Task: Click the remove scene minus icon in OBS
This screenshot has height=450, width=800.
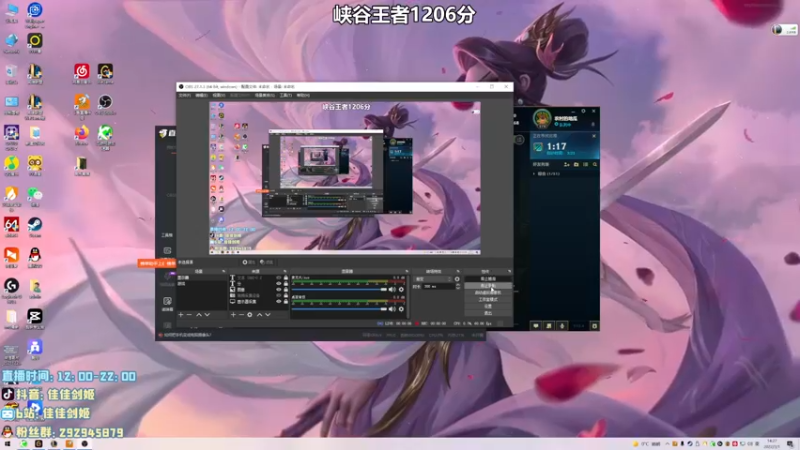Action: (189, 315)
